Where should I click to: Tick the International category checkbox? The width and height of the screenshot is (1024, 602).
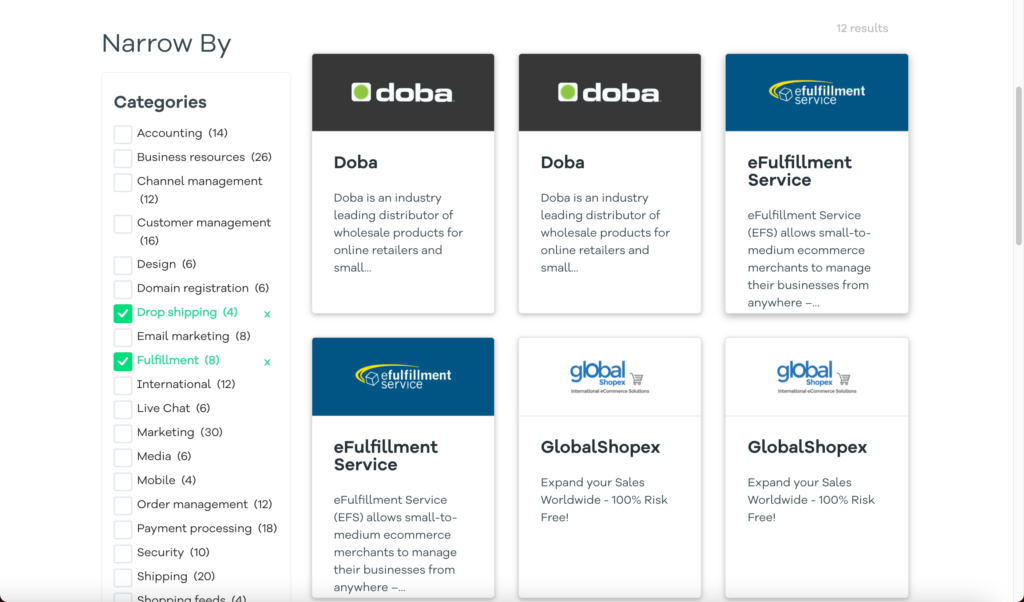(123, 385)
